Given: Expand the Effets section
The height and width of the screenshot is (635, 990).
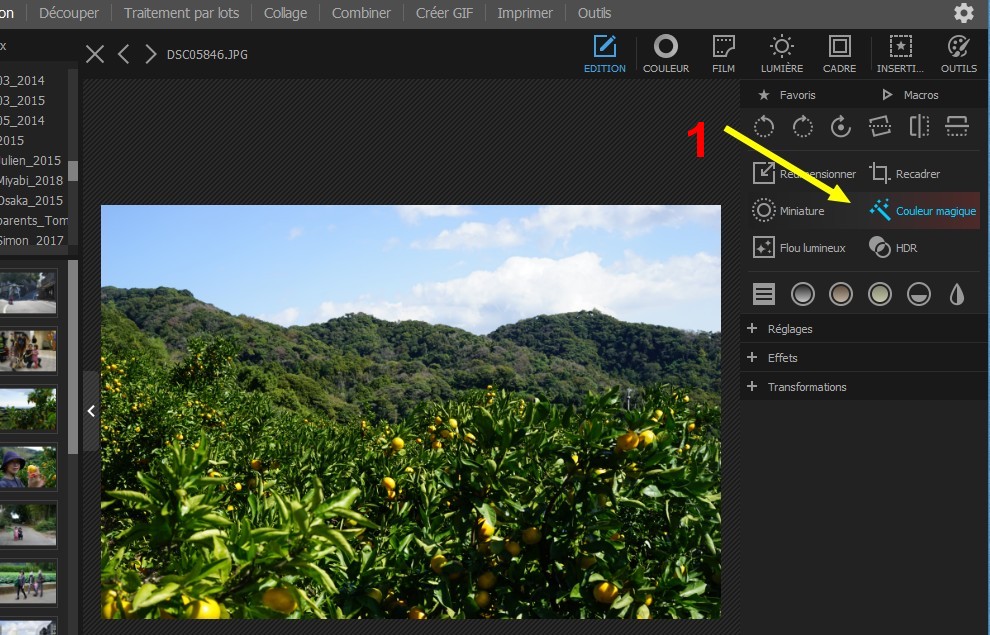Looking at the screenshot, I should [x=864, y=357].
